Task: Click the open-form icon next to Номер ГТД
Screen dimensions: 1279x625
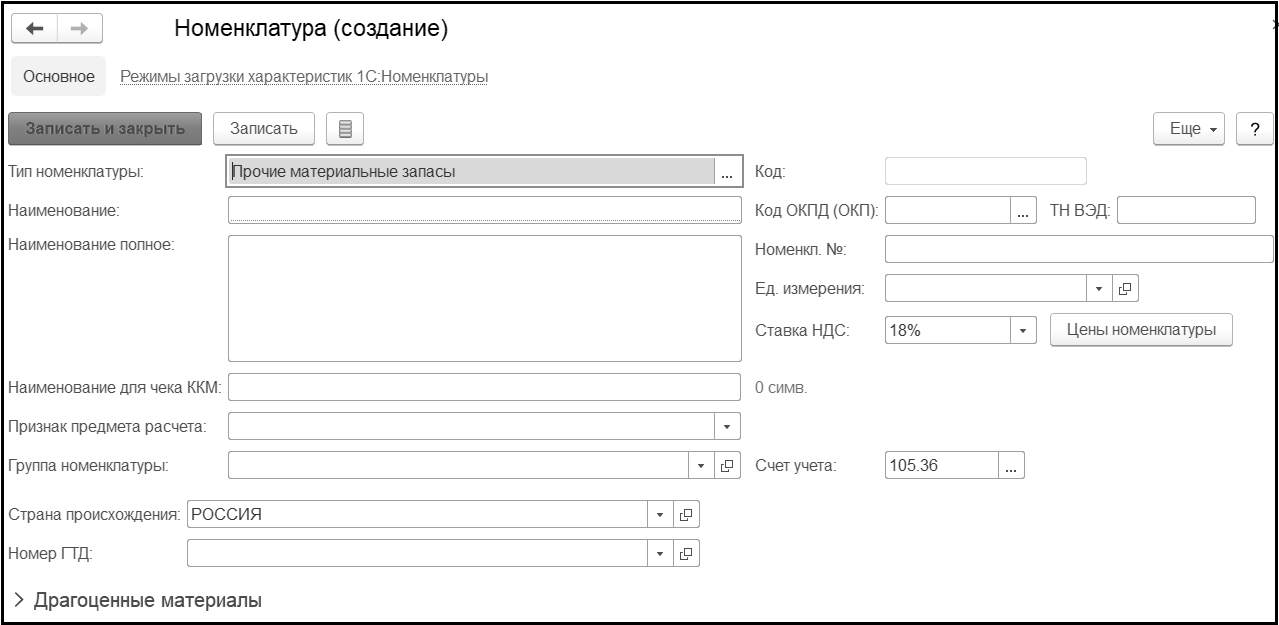Action: tap(686, 553)
